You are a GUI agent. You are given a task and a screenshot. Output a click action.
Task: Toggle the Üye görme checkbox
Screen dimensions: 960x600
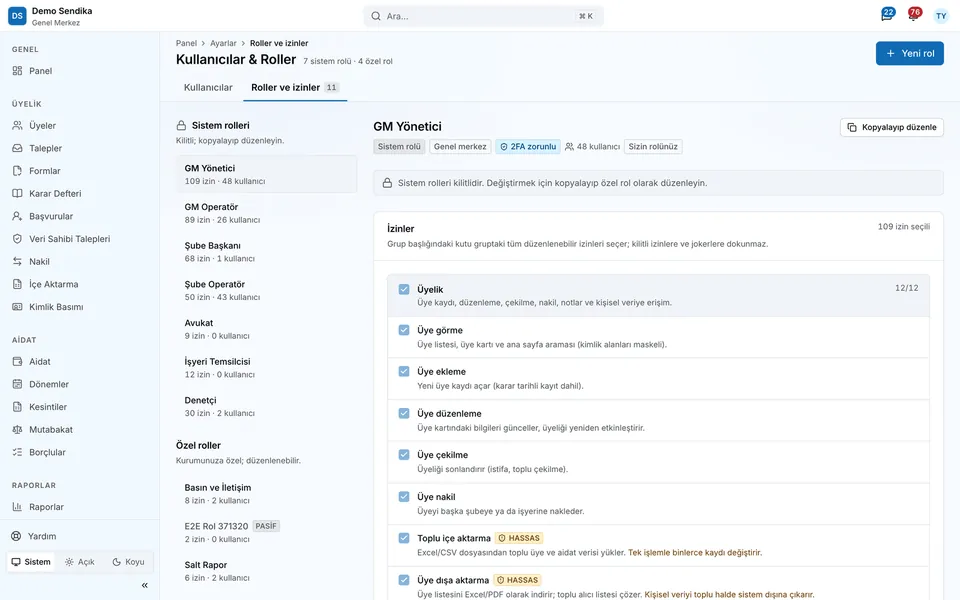404,330
